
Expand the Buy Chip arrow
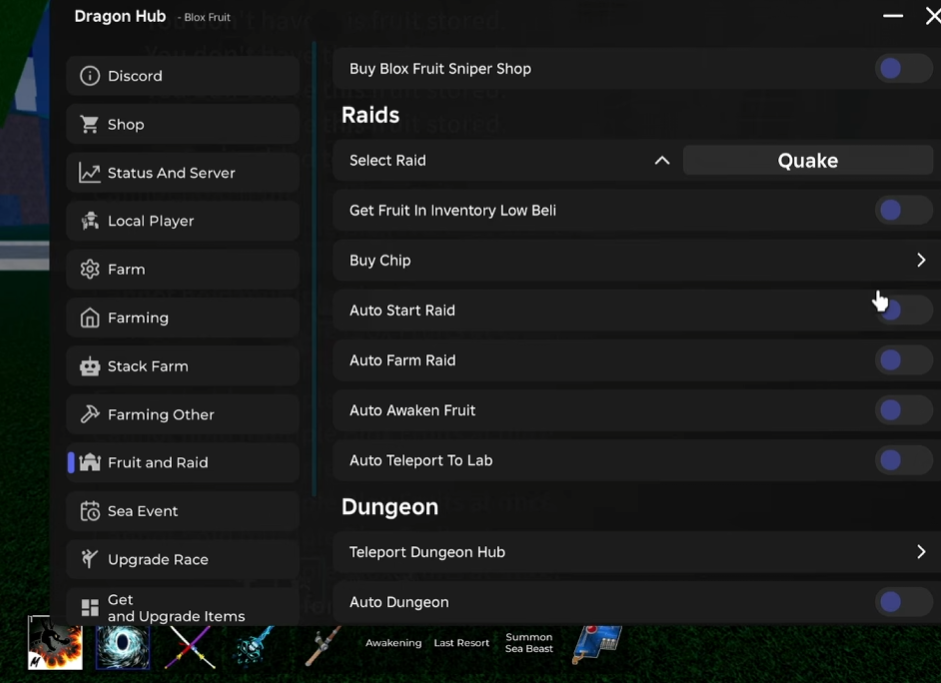tap(921, 260)
